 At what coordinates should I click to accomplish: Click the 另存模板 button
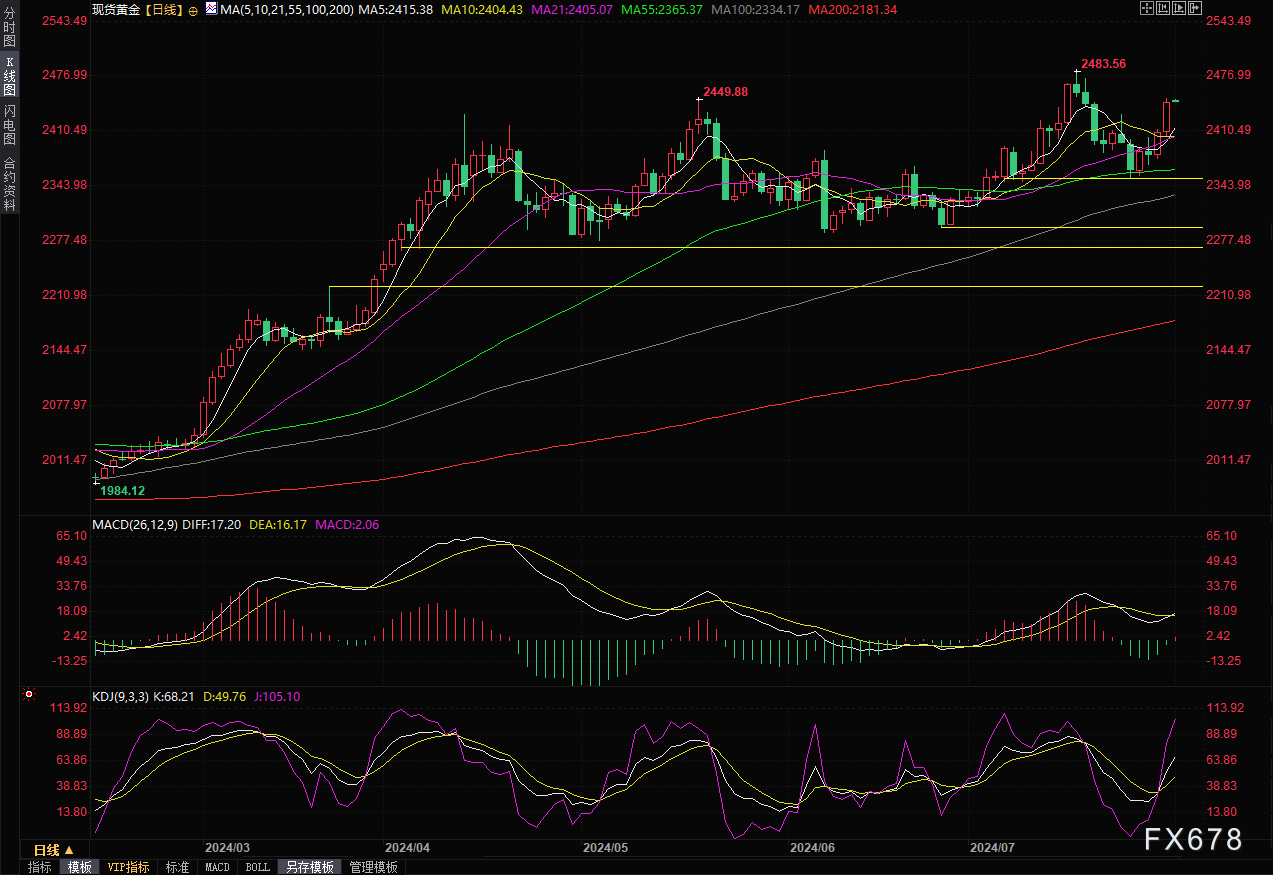click(309, 867)
